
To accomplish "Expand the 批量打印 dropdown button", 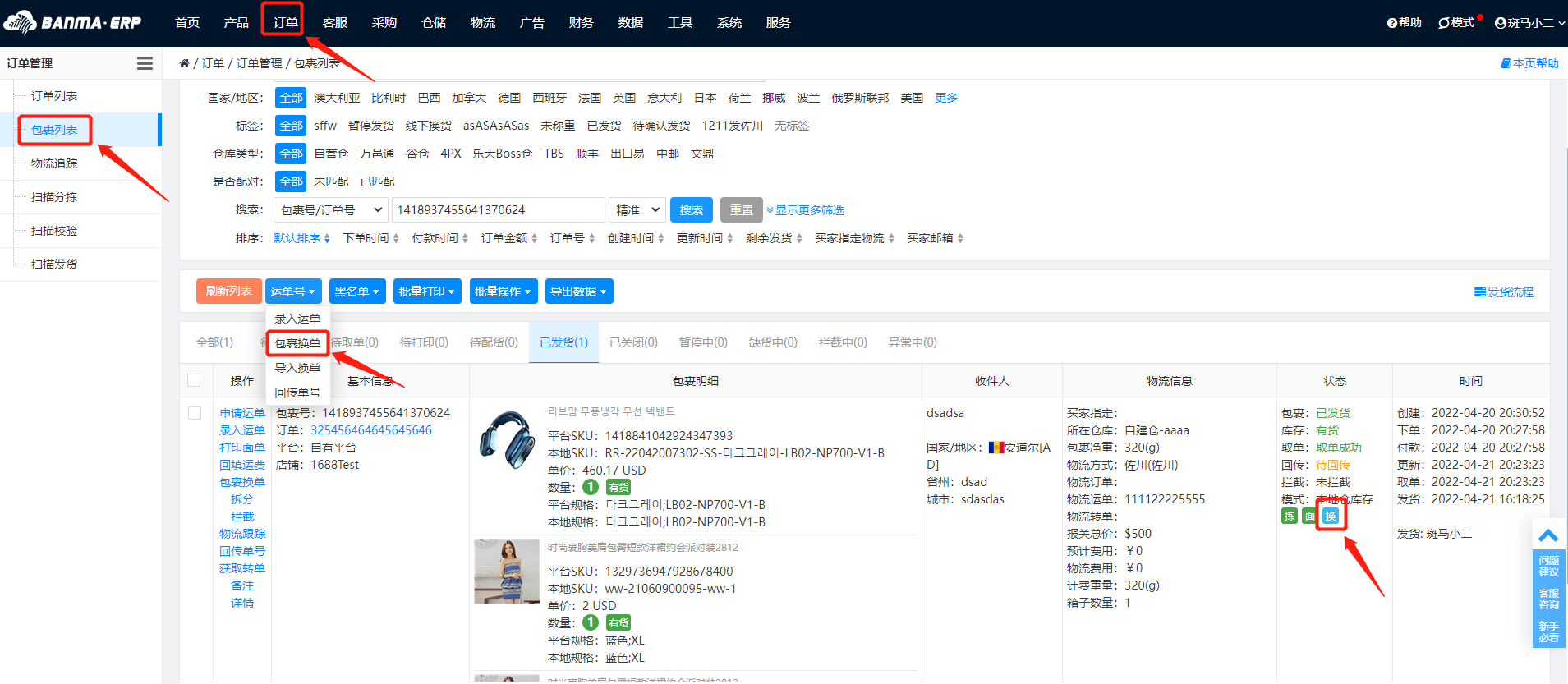I will (427, 292).
